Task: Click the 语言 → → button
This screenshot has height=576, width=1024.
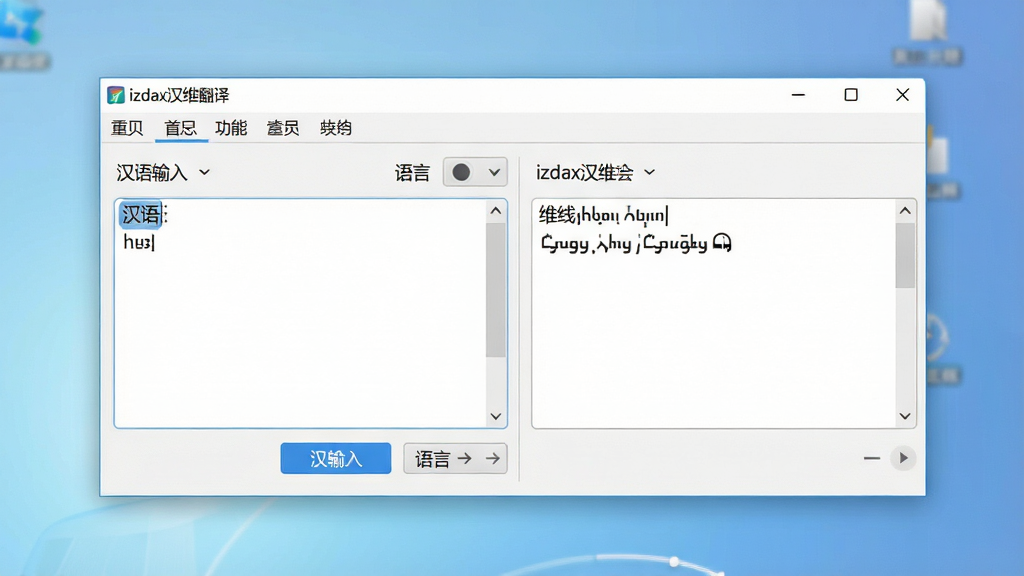Action: [x=455, y=458]
